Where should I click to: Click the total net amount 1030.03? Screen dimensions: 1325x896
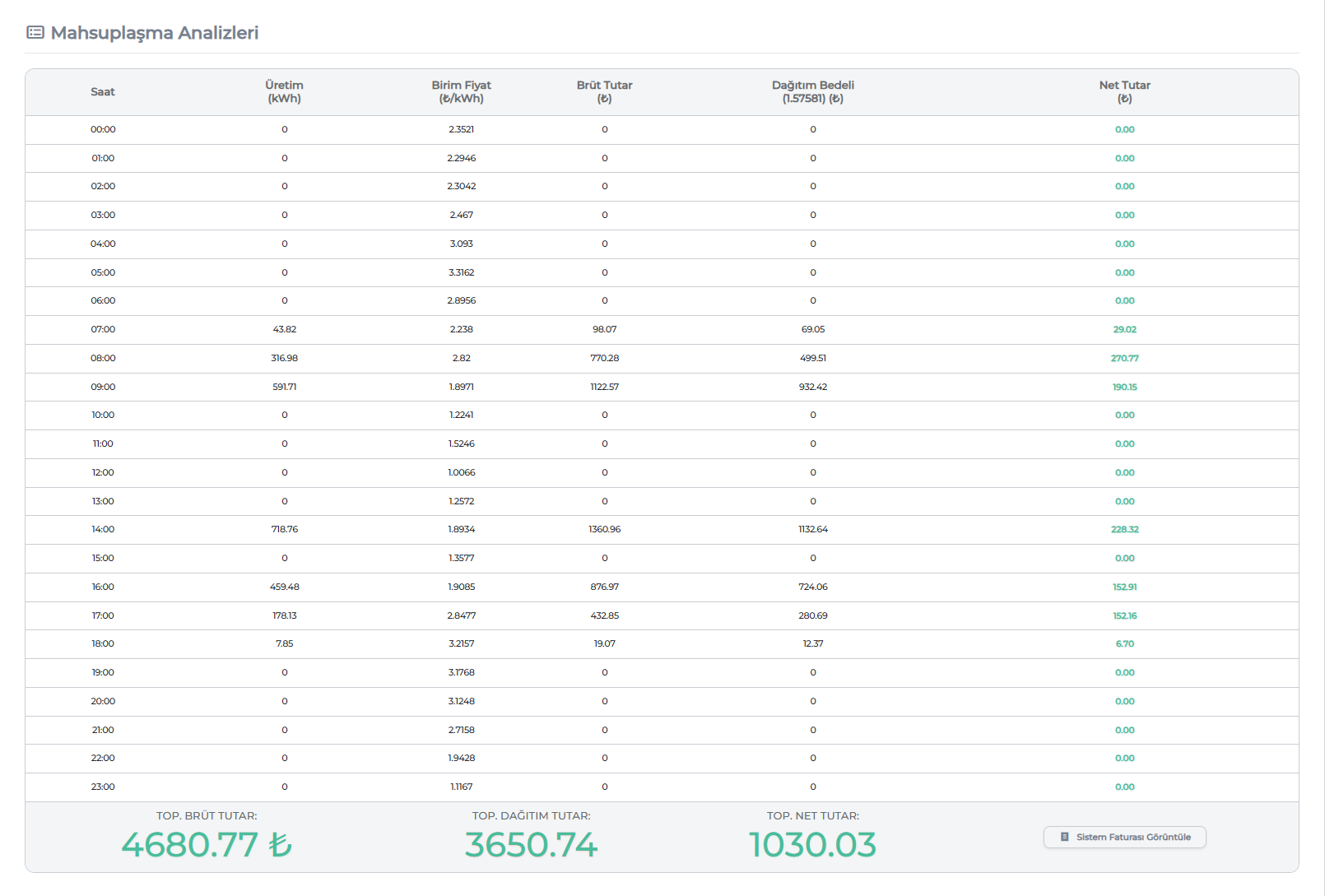click(812, 845)
